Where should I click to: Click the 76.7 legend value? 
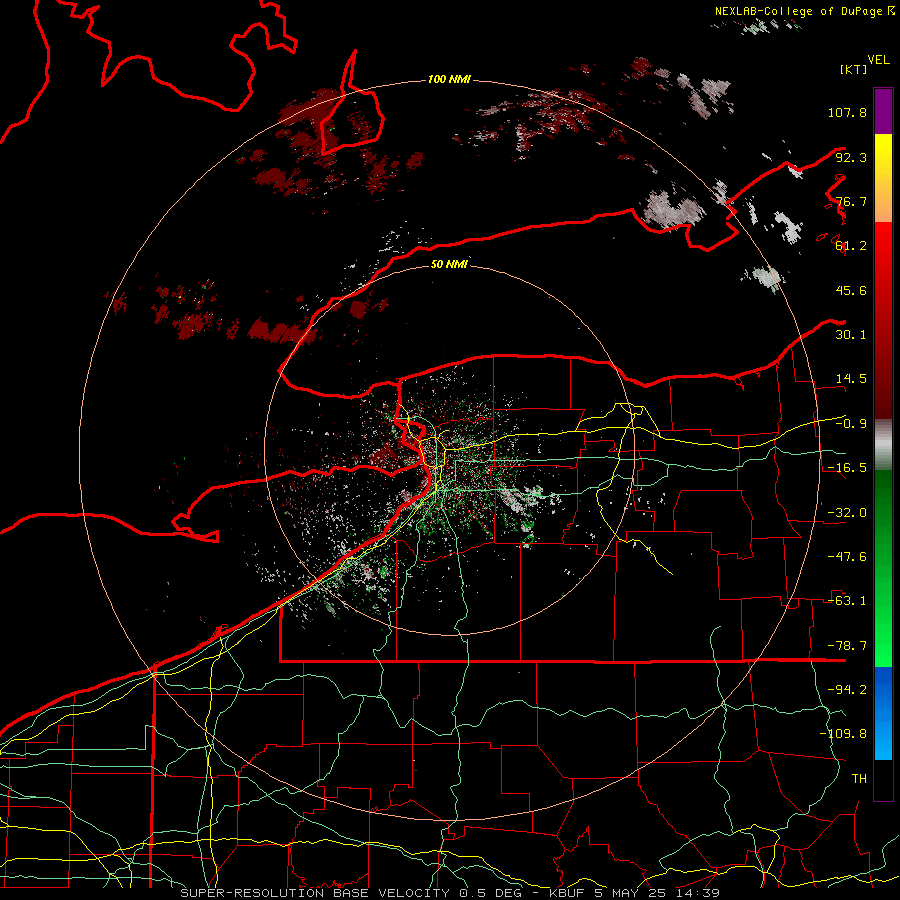pyautogui.click(x=851, y=201)
